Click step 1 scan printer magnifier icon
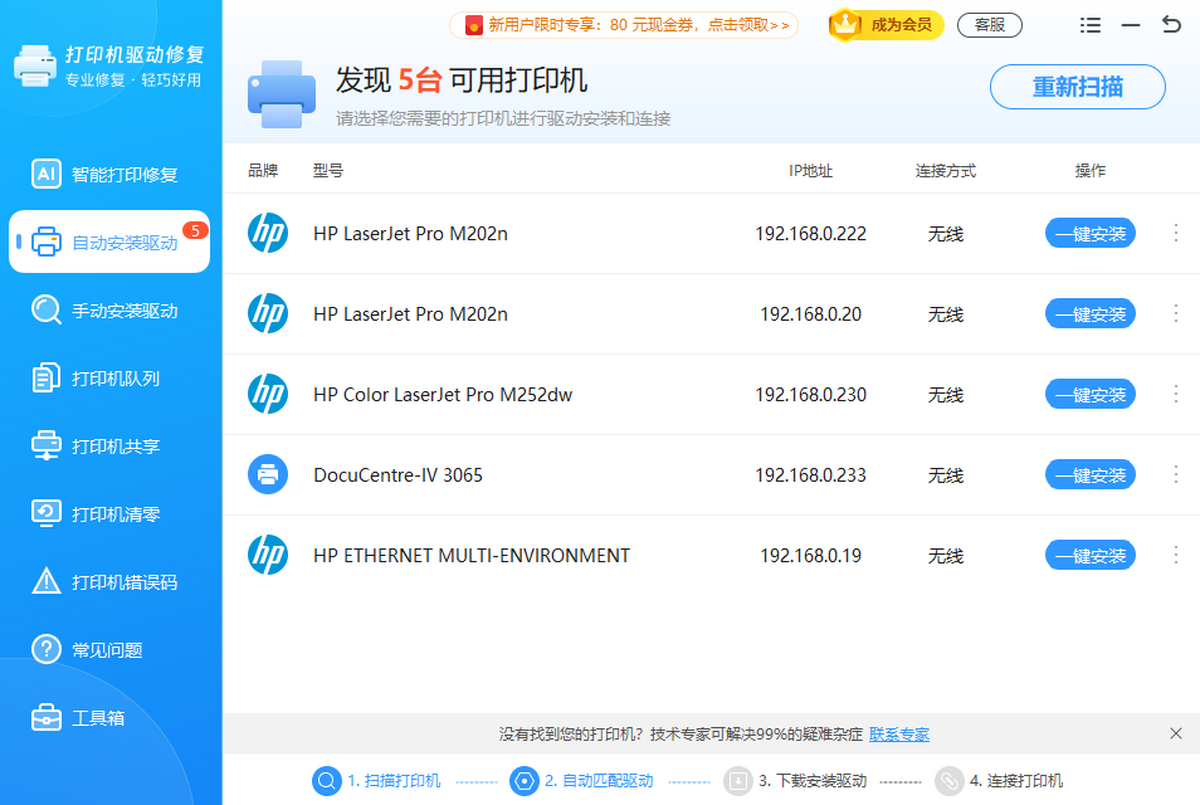1200x805 pixels. 326,780
